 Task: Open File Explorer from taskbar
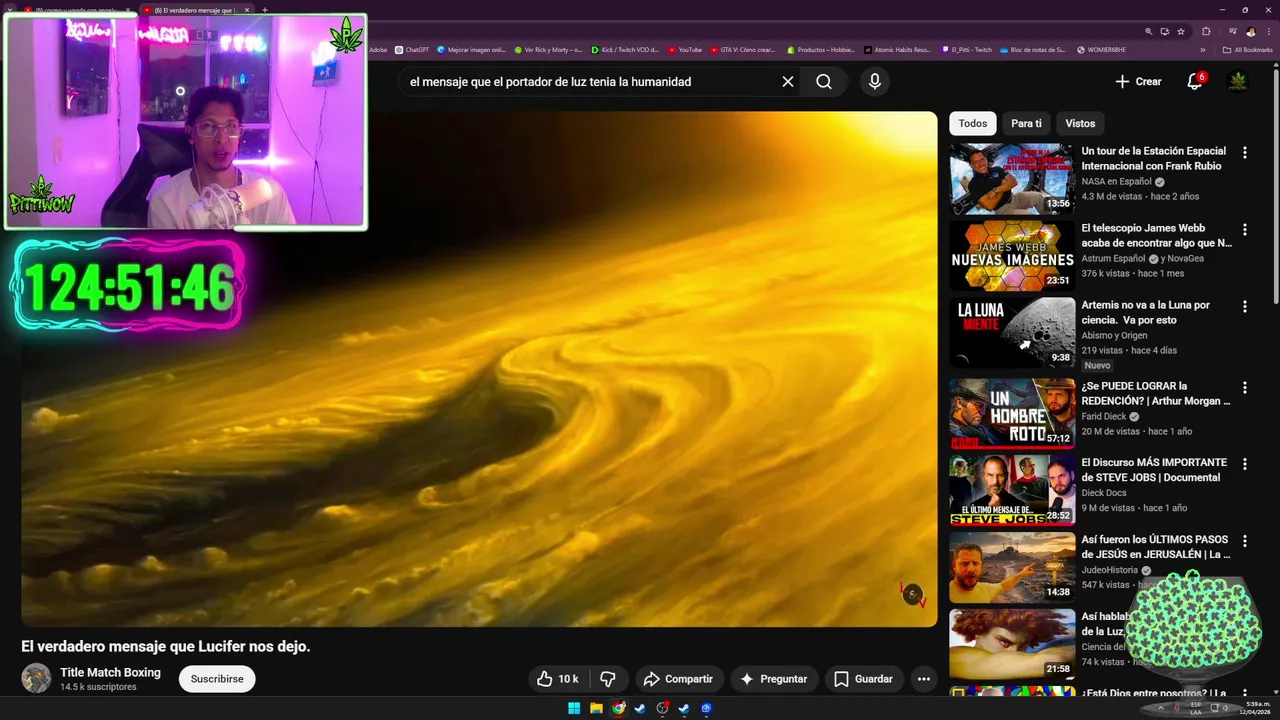(596, 708)
